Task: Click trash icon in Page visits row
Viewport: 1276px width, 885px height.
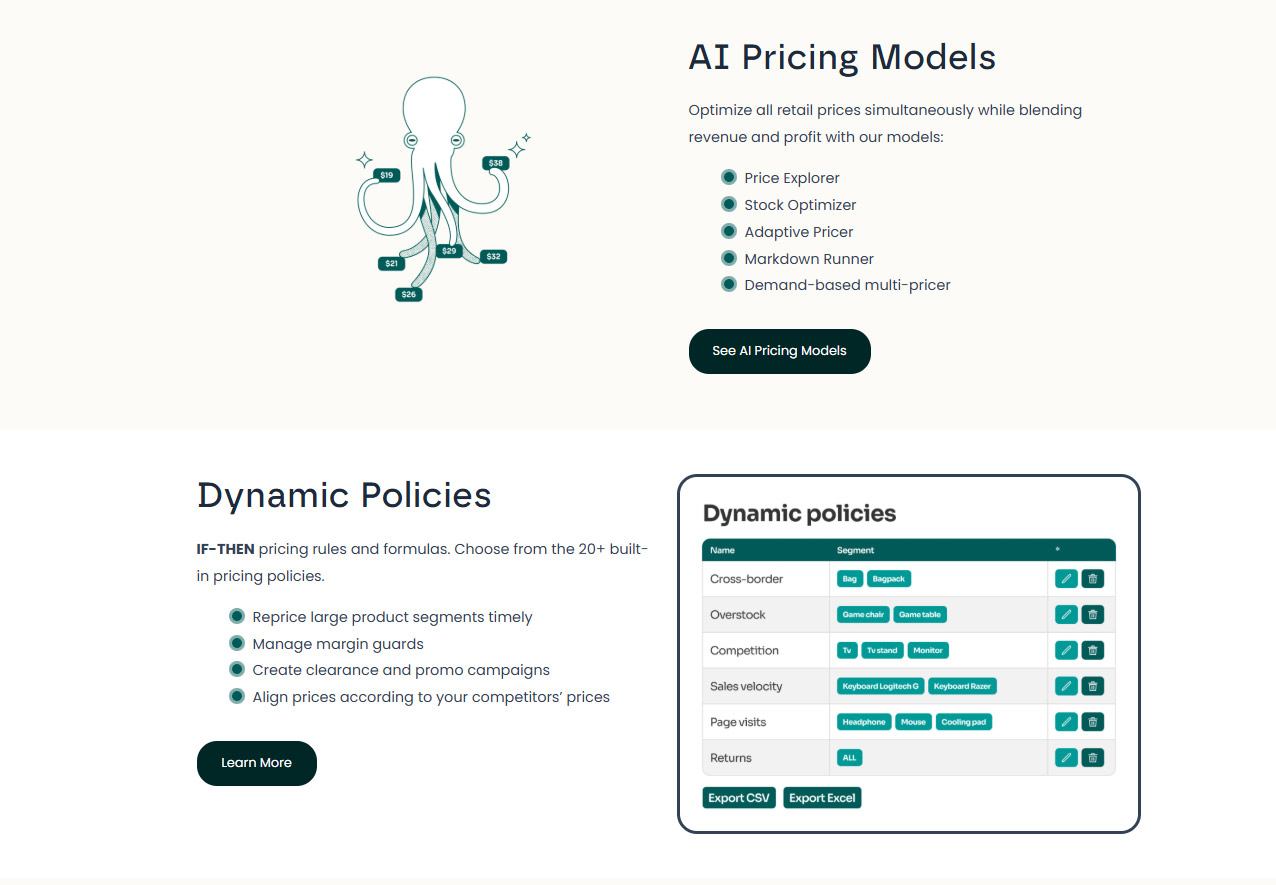Action: [1093, 722]
